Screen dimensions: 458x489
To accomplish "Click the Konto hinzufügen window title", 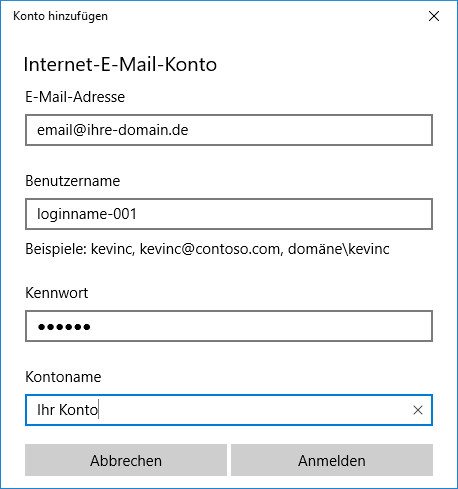I will (60, 16).
